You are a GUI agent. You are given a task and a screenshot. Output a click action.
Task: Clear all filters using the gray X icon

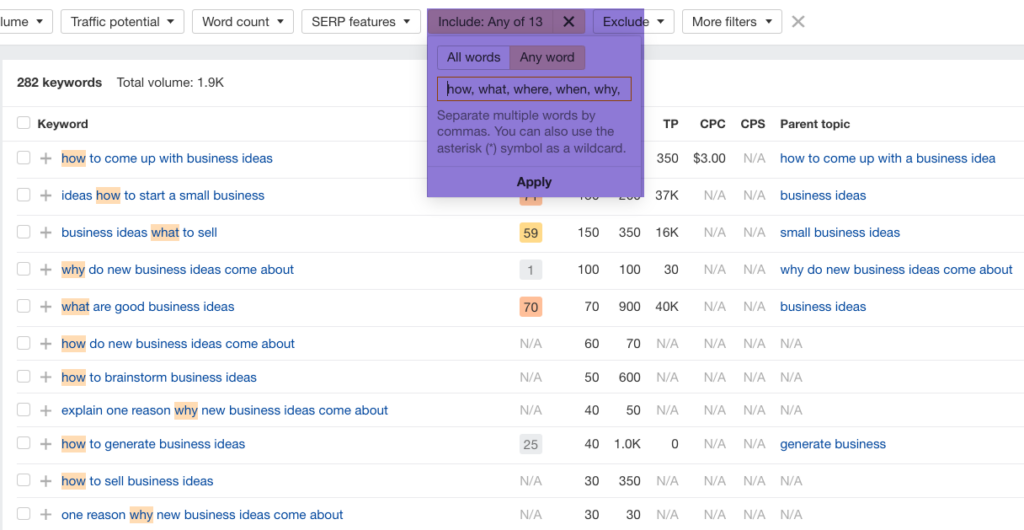(798, 22)
